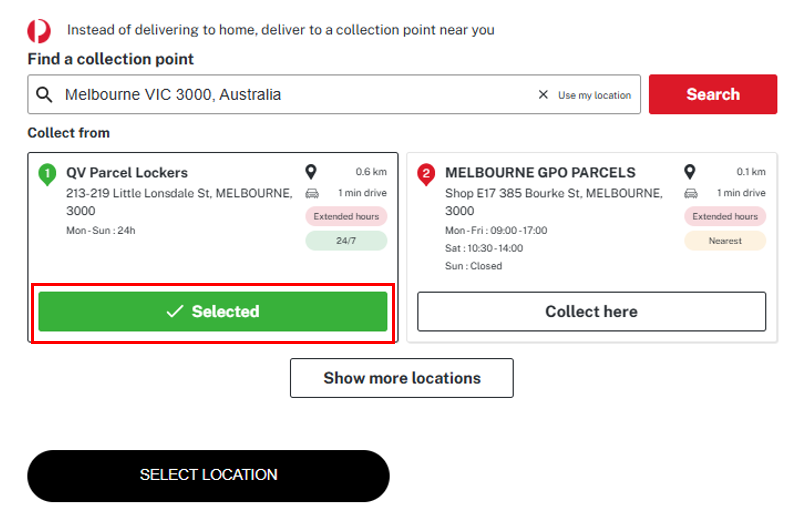Clear the location search text
This screenshot has width=812, height=512.
[x=543, y=95]
